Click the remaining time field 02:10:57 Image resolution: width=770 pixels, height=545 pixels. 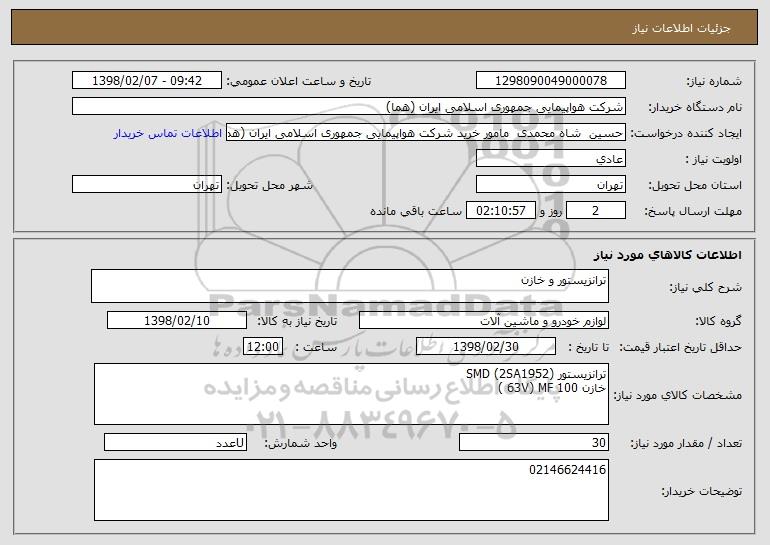[500, 211]
